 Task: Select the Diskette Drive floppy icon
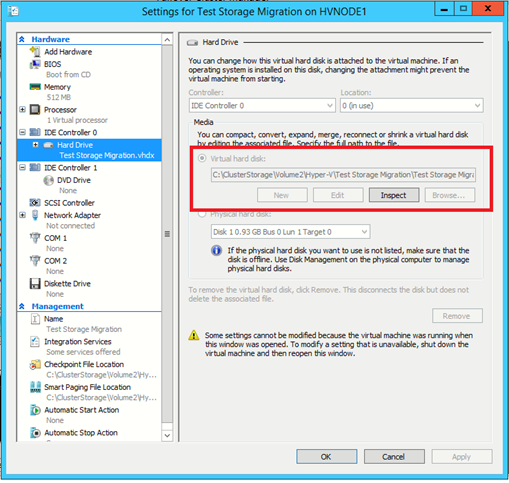point(35,284)
